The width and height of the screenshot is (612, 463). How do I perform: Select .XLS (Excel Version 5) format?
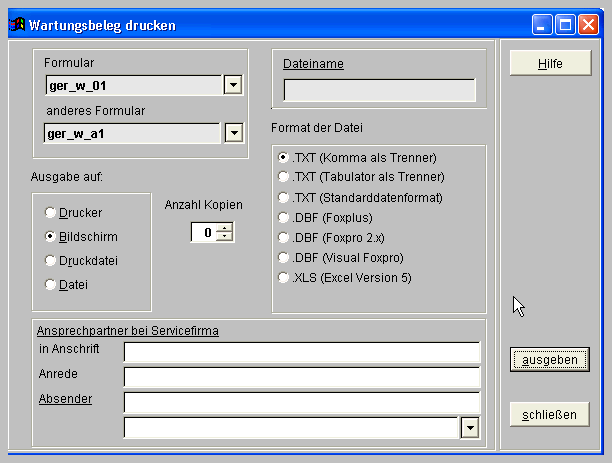[x=284, y=277]
